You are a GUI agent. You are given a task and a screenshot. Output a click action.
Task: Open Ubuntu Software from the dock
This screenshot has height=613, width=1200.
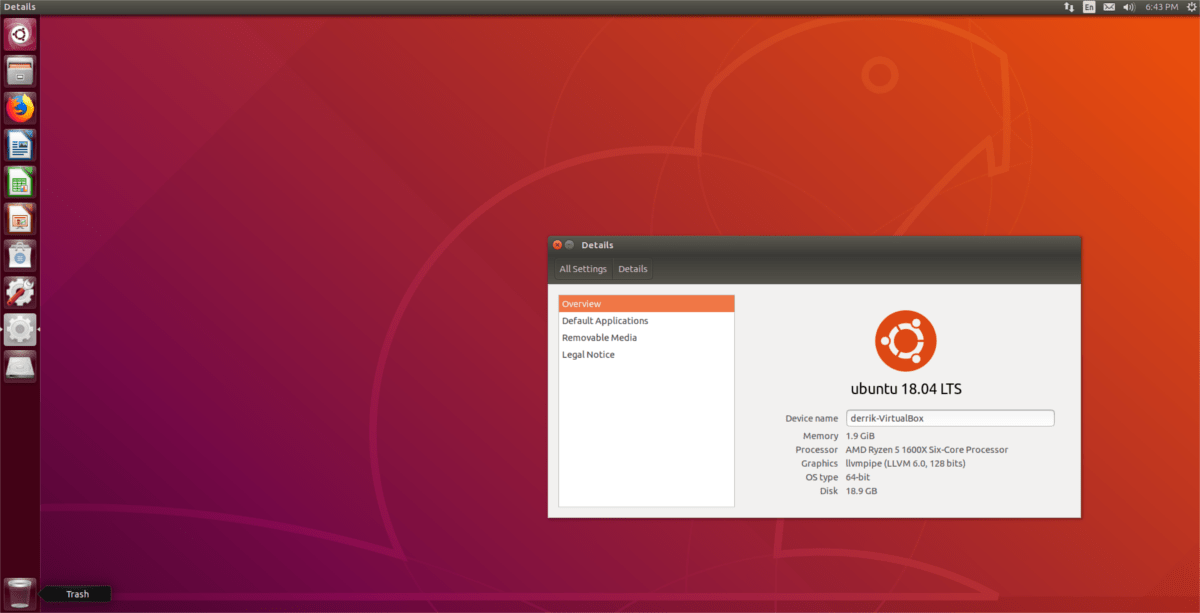[18, 255]
